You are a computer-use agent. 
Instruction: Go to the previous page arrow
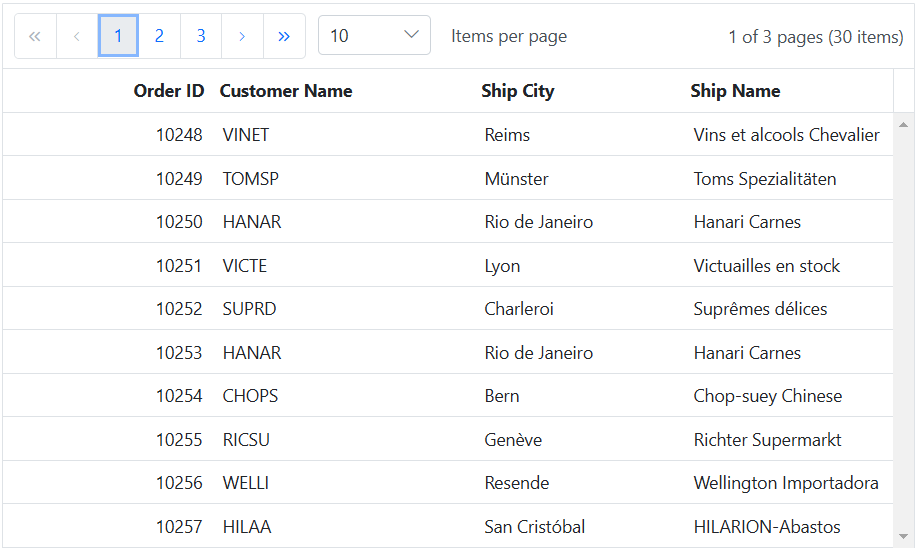[77, 36]
